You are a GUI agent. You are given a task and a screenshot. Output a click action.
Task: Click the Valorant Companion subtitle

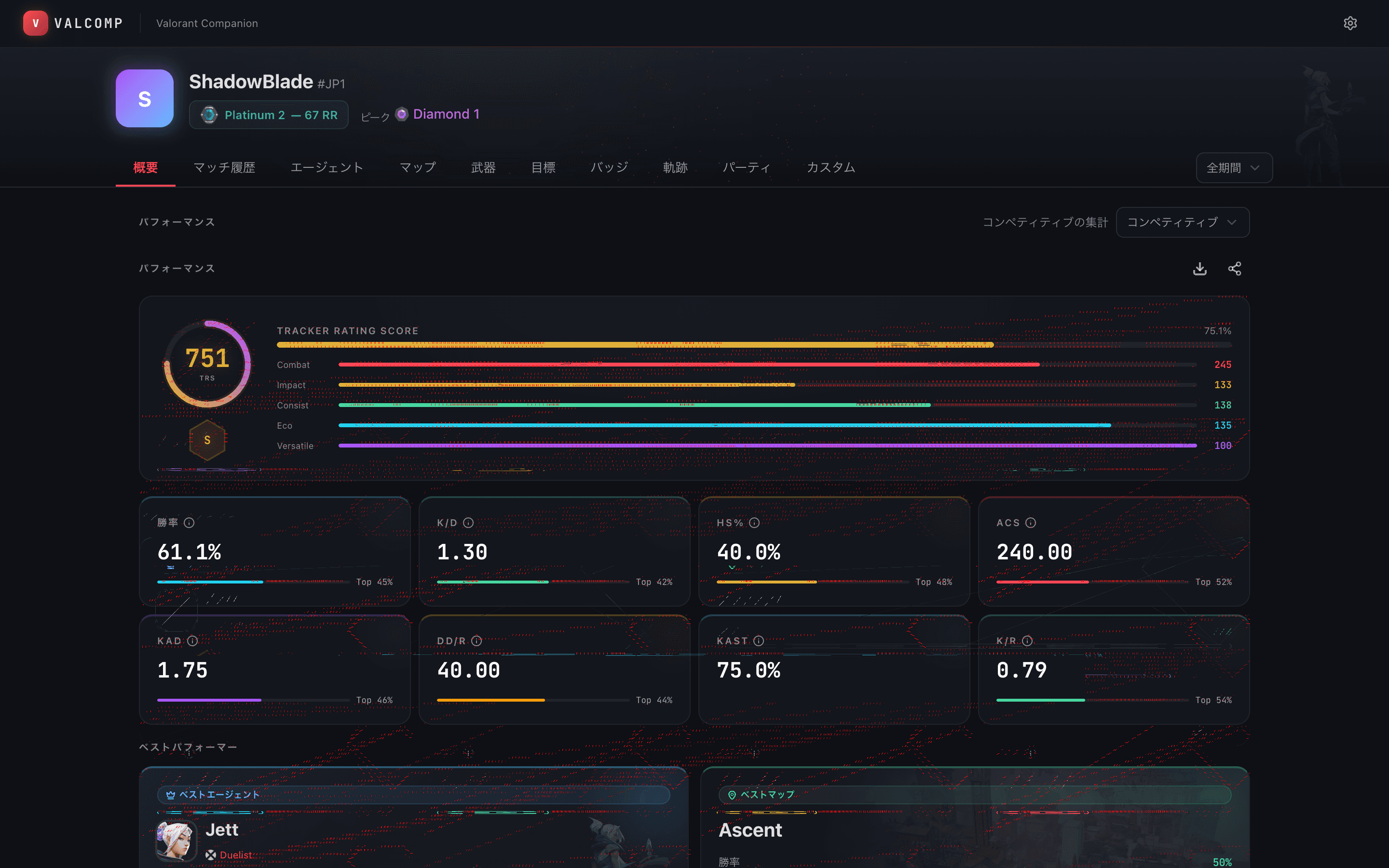(207, 24)
